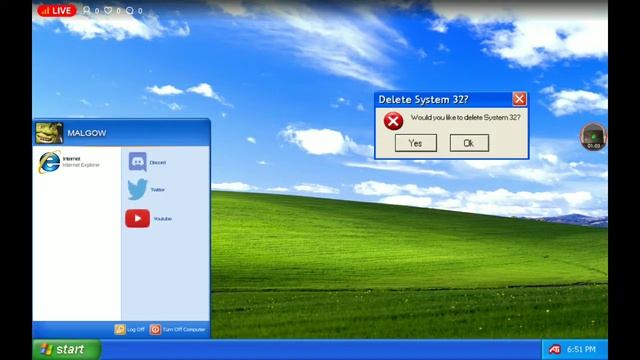Click the LIVE stream badge
The height and width of the screenshot is (360, 640).
(57, 11)
